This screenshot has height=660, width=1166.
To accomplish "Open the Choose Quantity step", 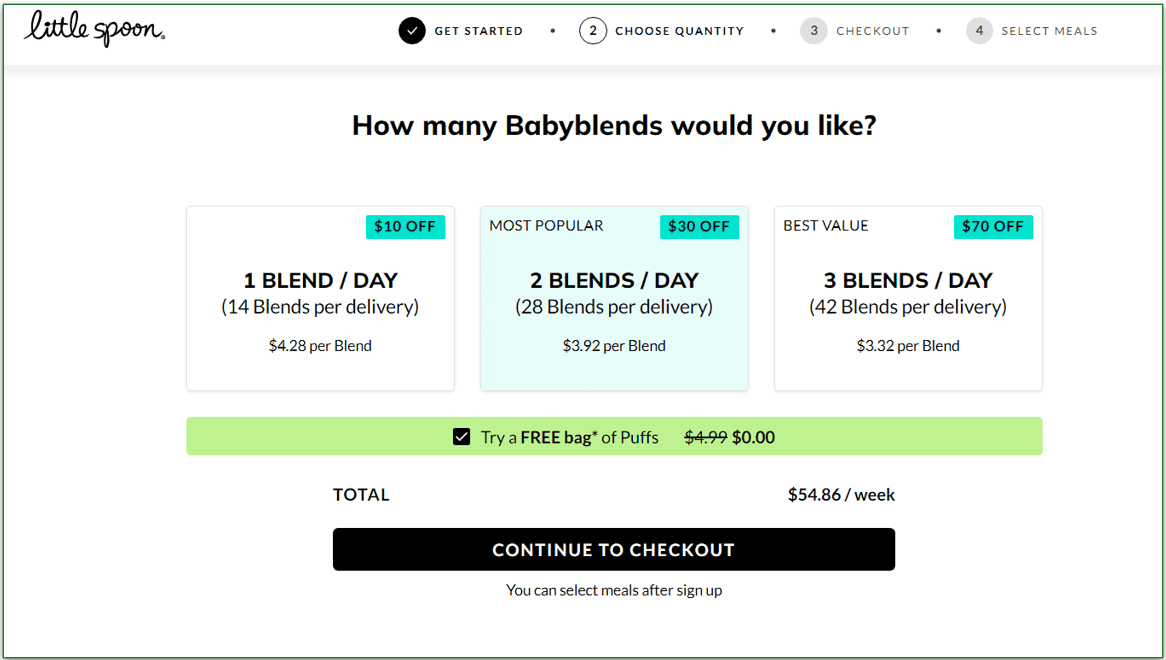I will 677,31.
